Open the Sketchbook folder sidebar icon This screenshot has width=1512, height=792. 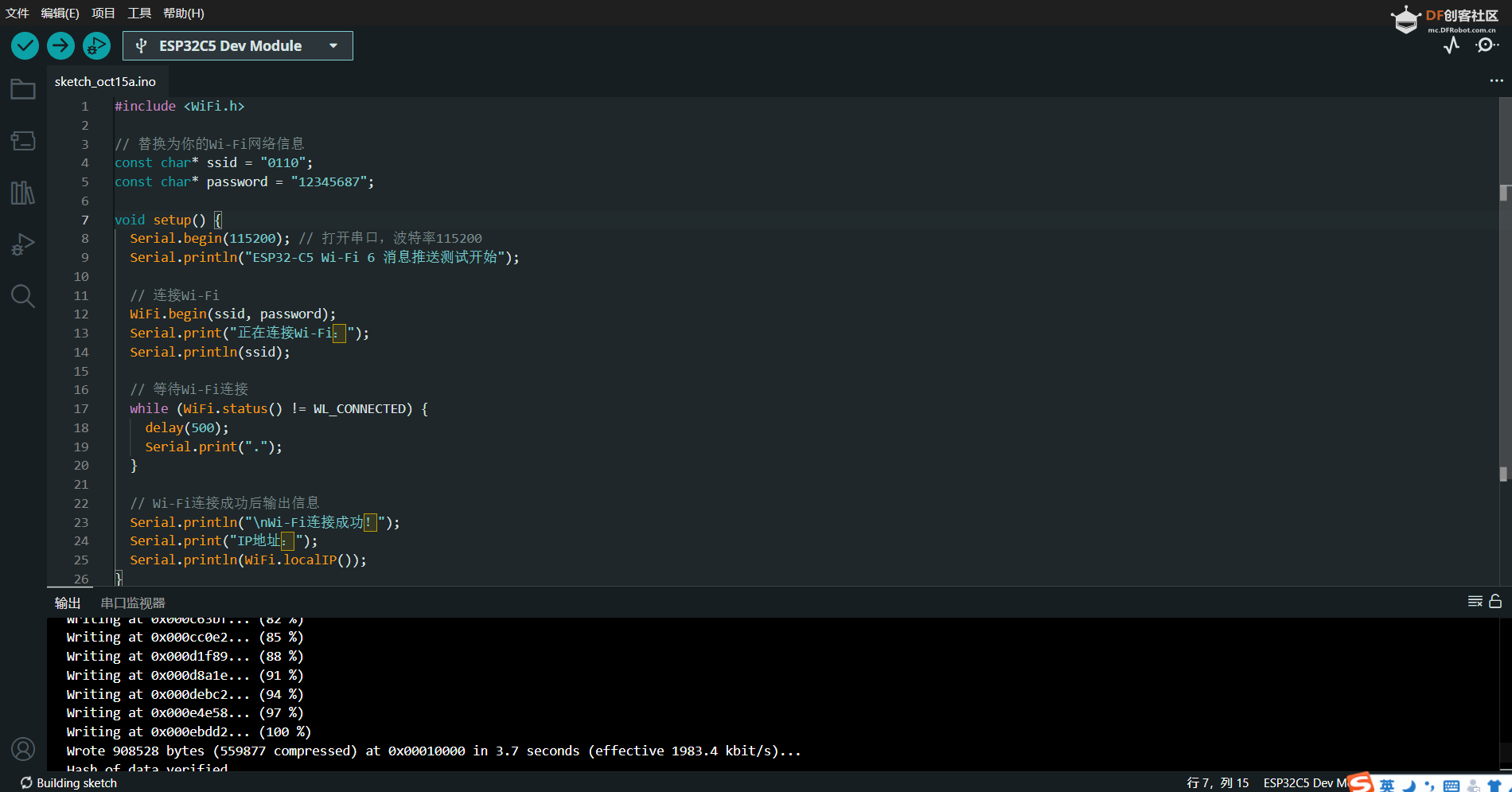[x=22, y=89]
